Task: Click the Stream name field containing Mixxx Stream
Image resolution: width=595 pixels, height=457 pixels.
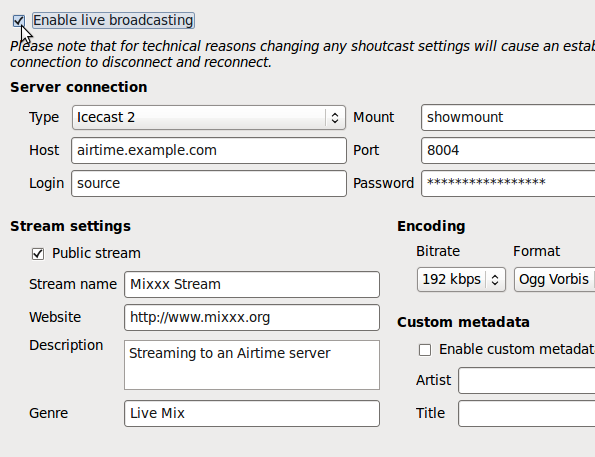Action: coord(252,285)
